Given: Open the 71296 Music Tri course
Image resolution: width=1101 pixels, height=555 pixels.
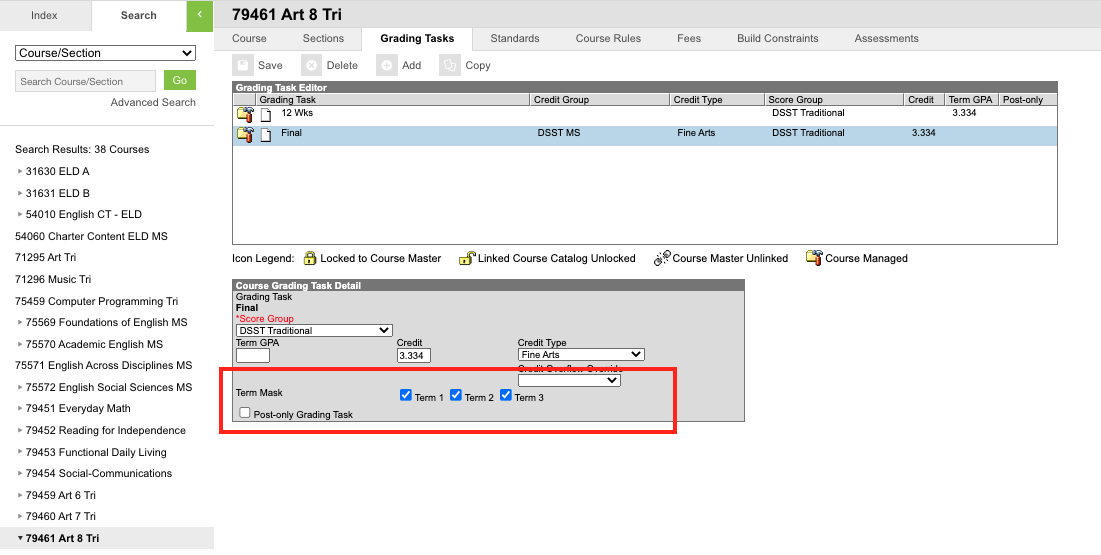Looking at the screenshot, I should 53,280.
